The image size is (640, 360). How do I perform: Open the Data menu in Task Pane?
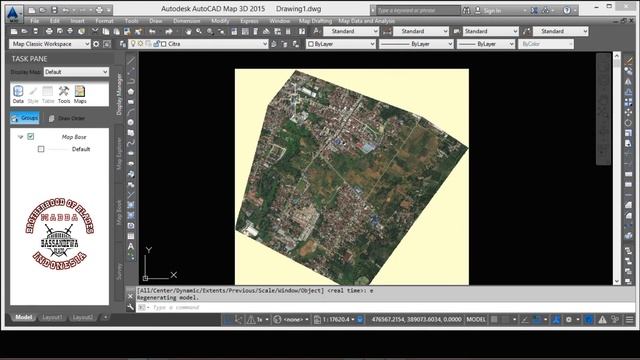click(x=18, y=94)
